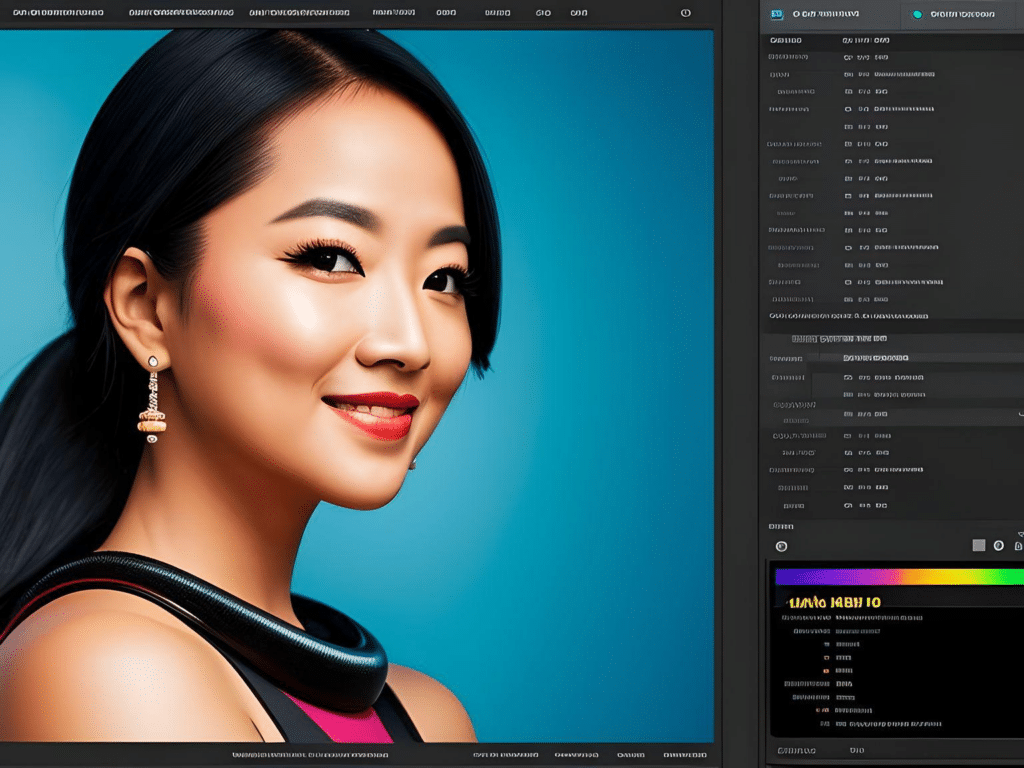Click the small grid icon in the lowest settings row
Viewport: 1024px width, 768px height.
tap(850, 505)
